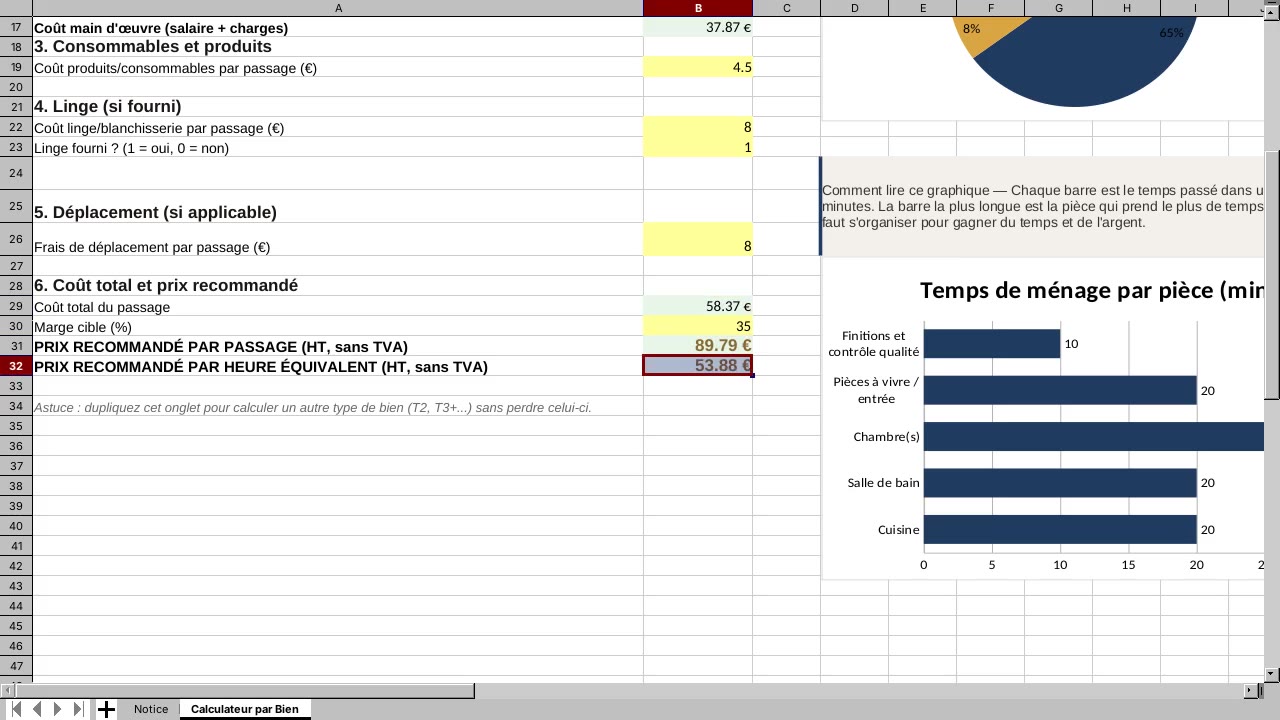Click the Cuisine bar in chart
This screenshot has width=1280, height=720.
pyautogui.click(x=1060, y=529)
